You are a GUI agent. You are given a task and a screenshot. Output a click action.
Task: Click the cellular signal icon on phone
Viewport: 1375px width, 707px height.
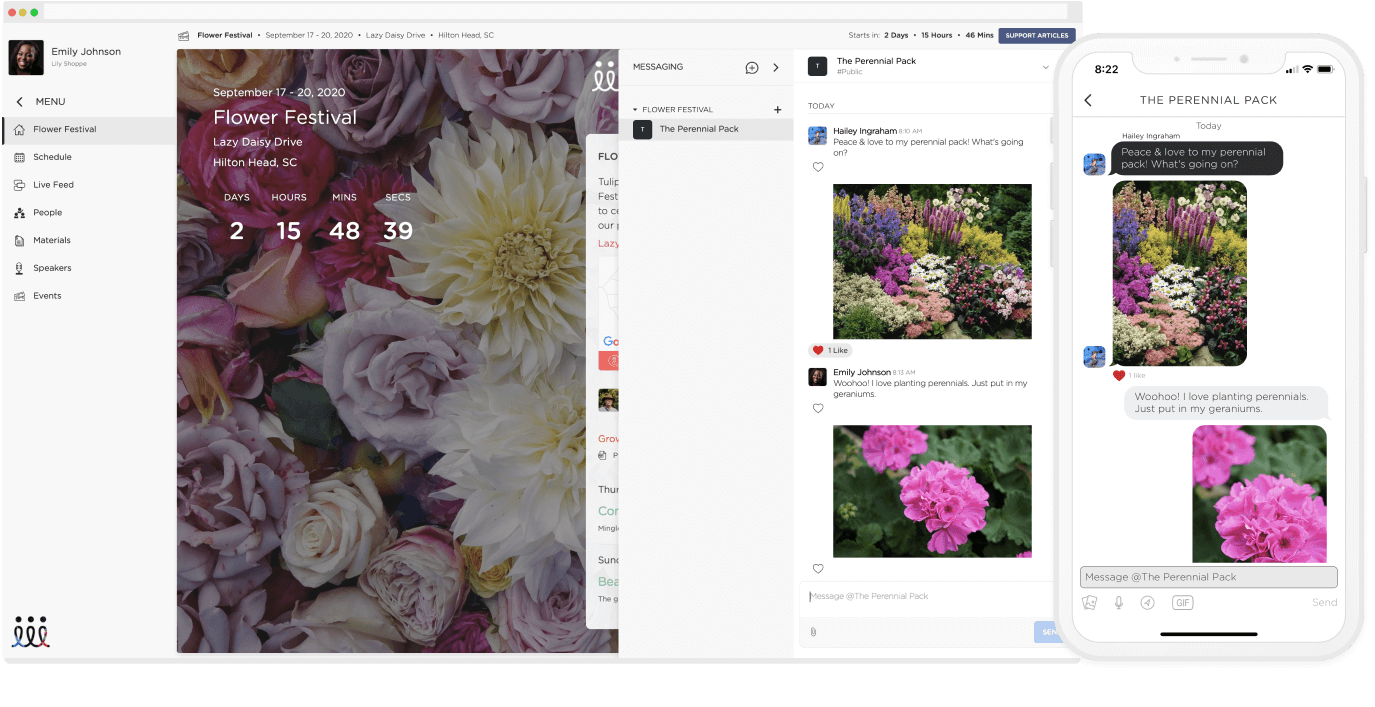(1292, 69)
